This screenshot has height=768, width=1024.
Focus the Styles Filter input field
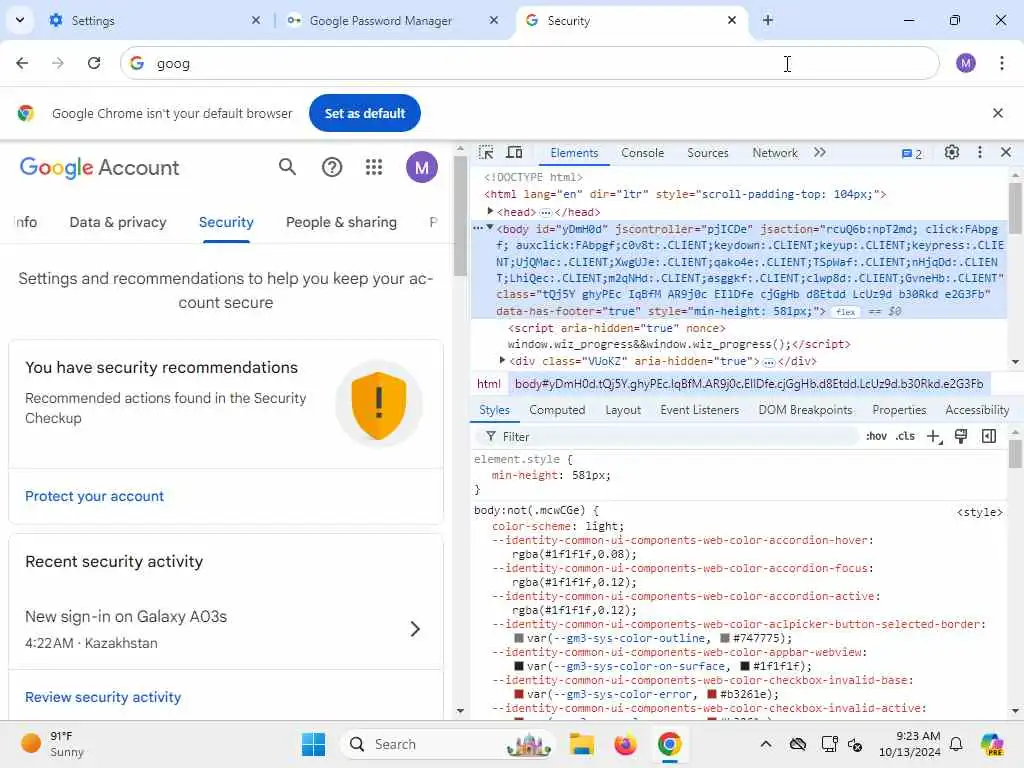[x=669, y=436]
